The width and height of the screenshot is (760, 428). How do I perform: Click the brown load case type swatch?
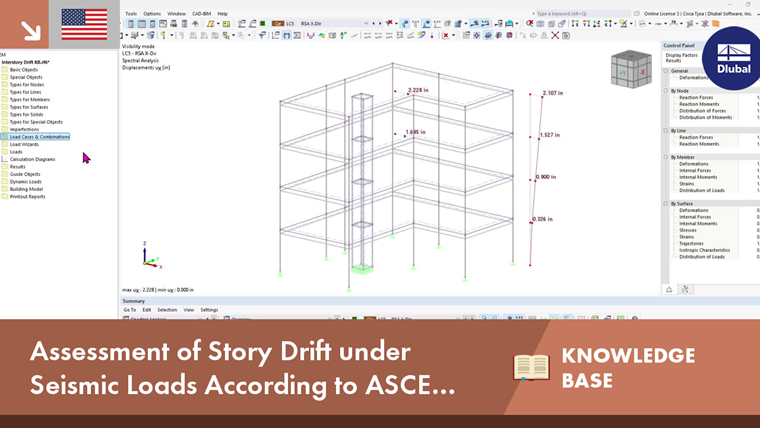278,23
